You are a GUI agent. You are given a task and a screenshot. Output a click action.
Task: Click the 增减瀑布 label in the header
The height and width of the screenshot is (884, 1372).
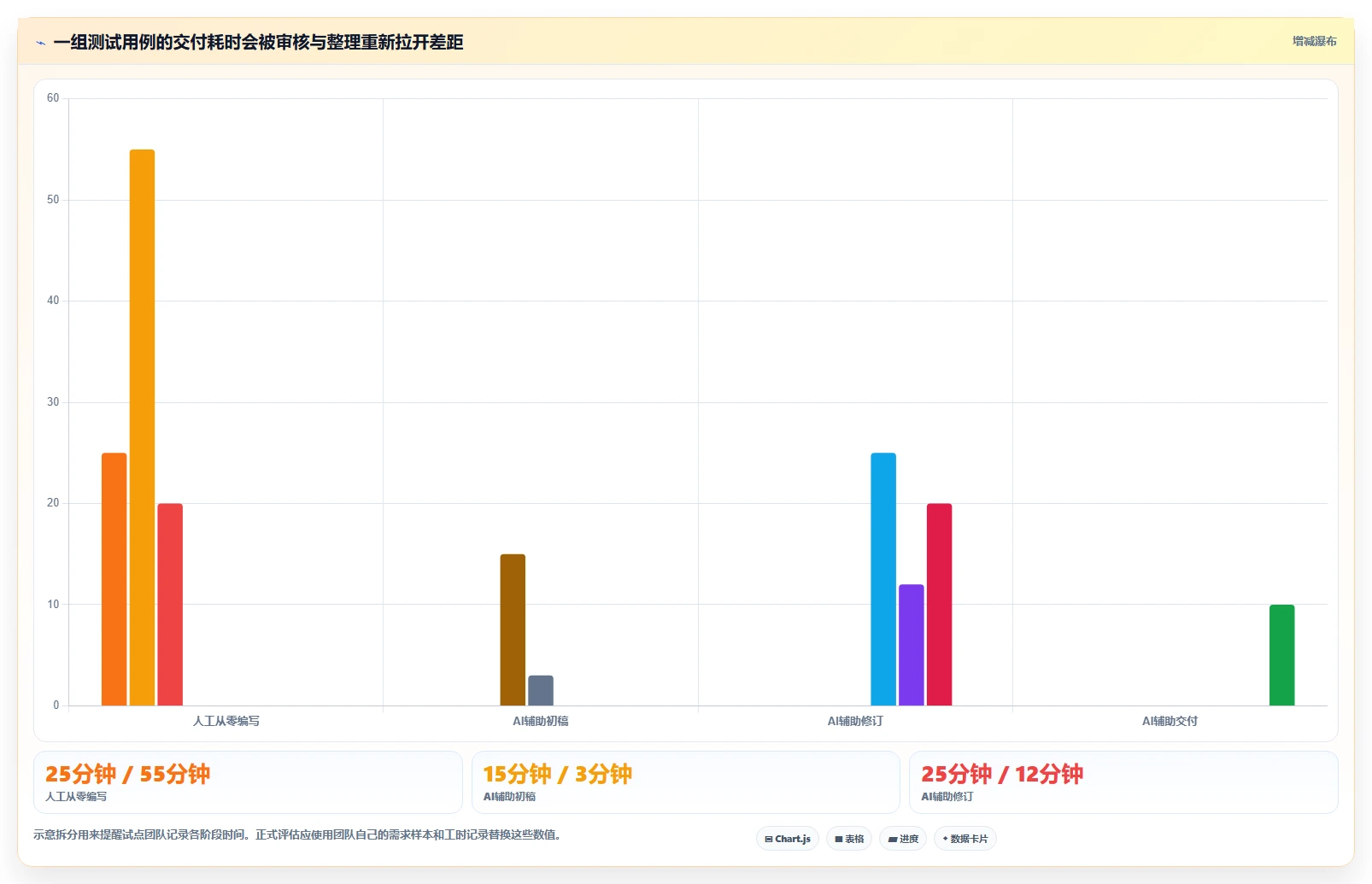click(1314, 41)
